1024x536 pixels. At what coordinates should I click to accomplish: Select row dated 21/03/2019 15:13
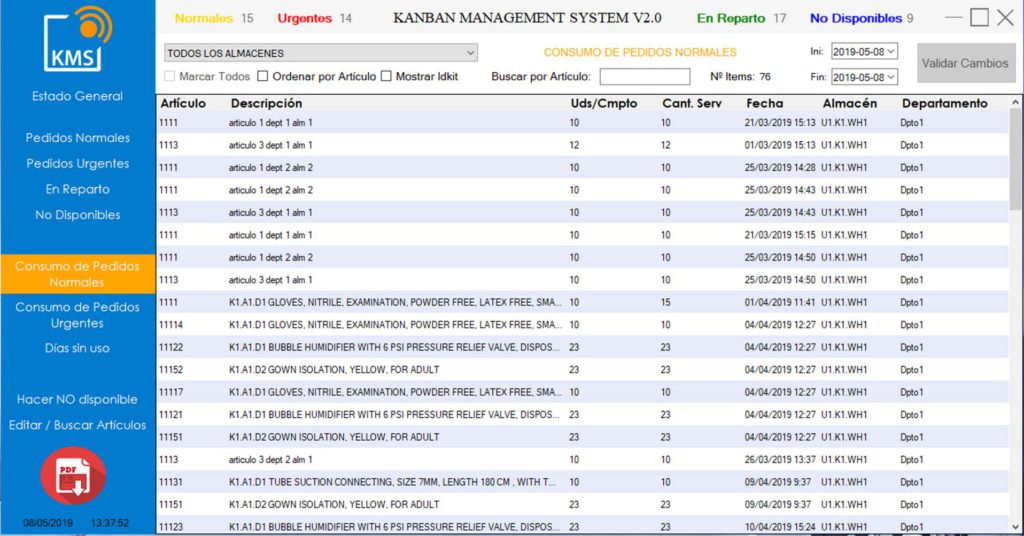tap(583, 123)
